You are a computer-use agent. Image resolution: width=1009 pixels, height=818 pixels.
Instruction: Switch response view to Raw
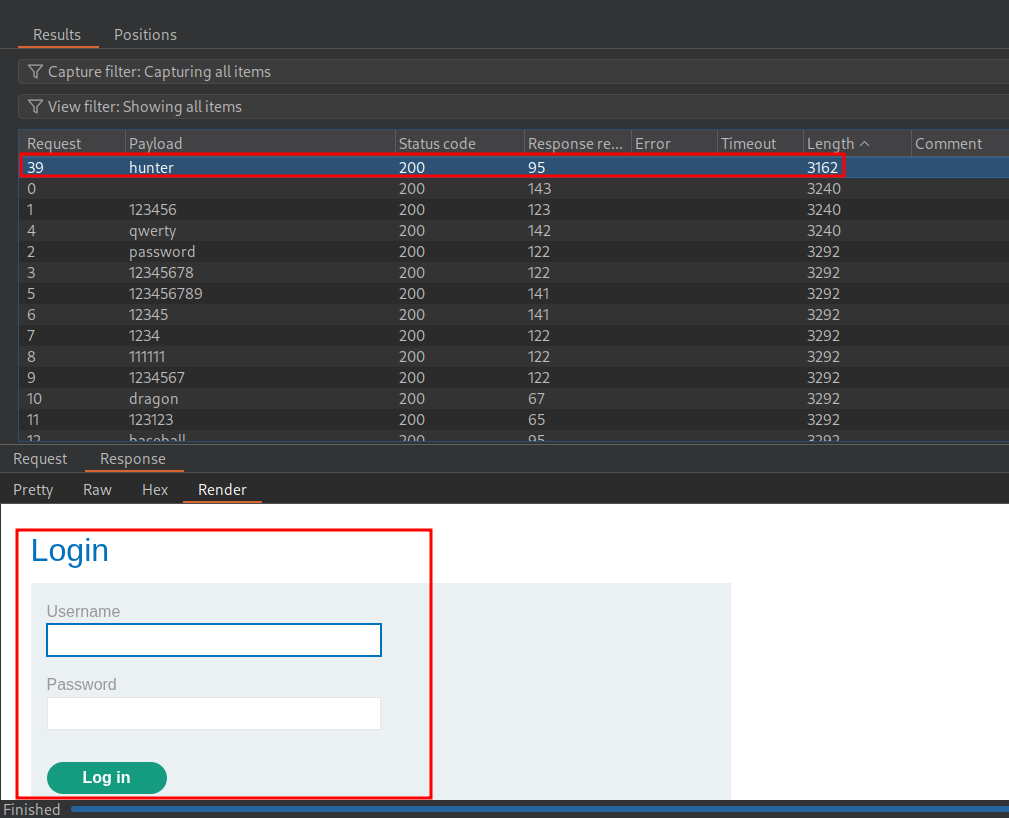[x=97, y=490]
